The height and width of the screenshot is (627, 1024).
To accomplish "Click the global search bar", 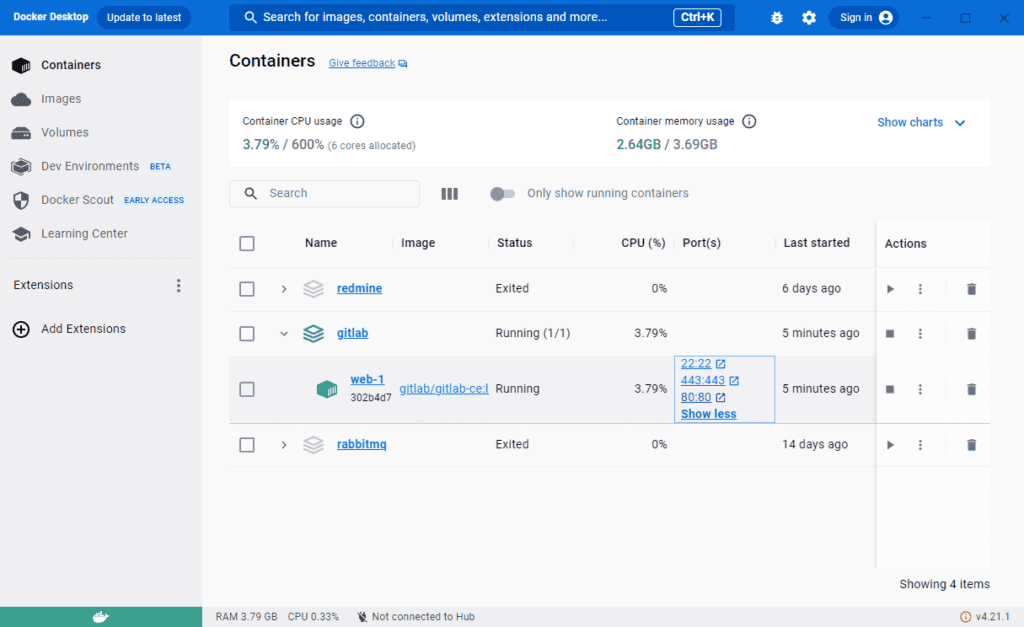I will pyautogui.click(x=481, y=18).
